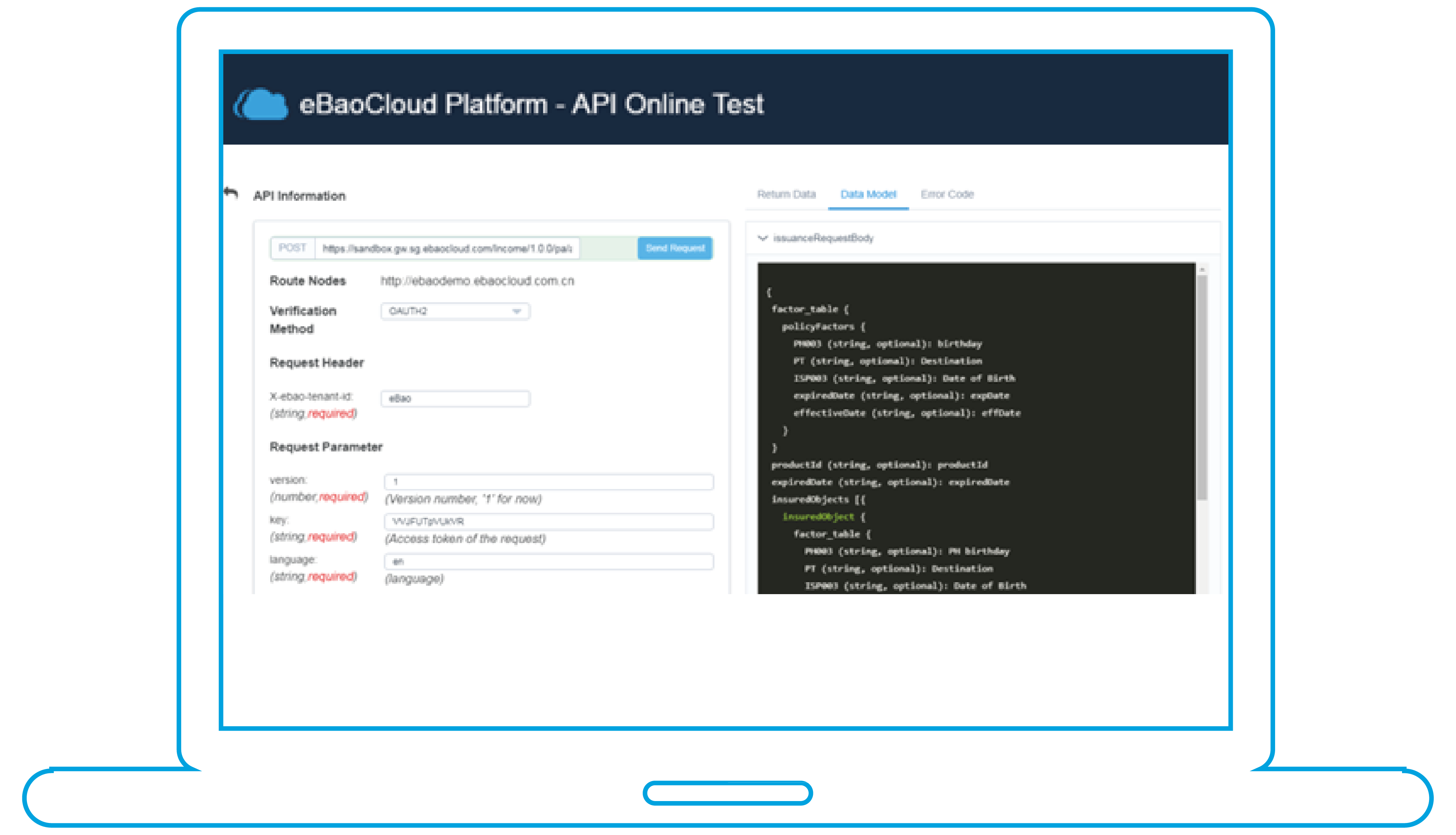Click the Route Nodes URL text

click(x=477, y=281)
